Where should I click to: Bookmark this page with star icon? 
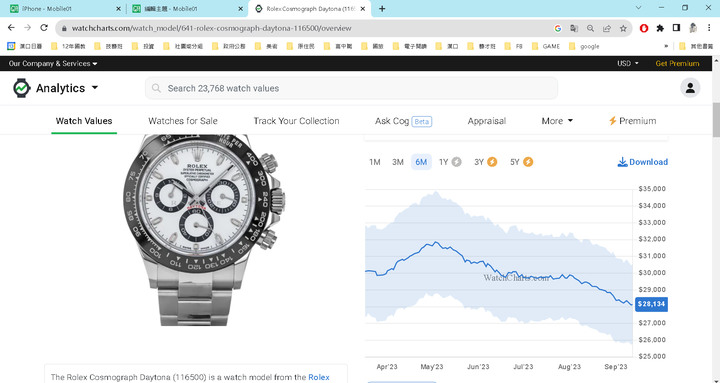[x=623, y=28]
